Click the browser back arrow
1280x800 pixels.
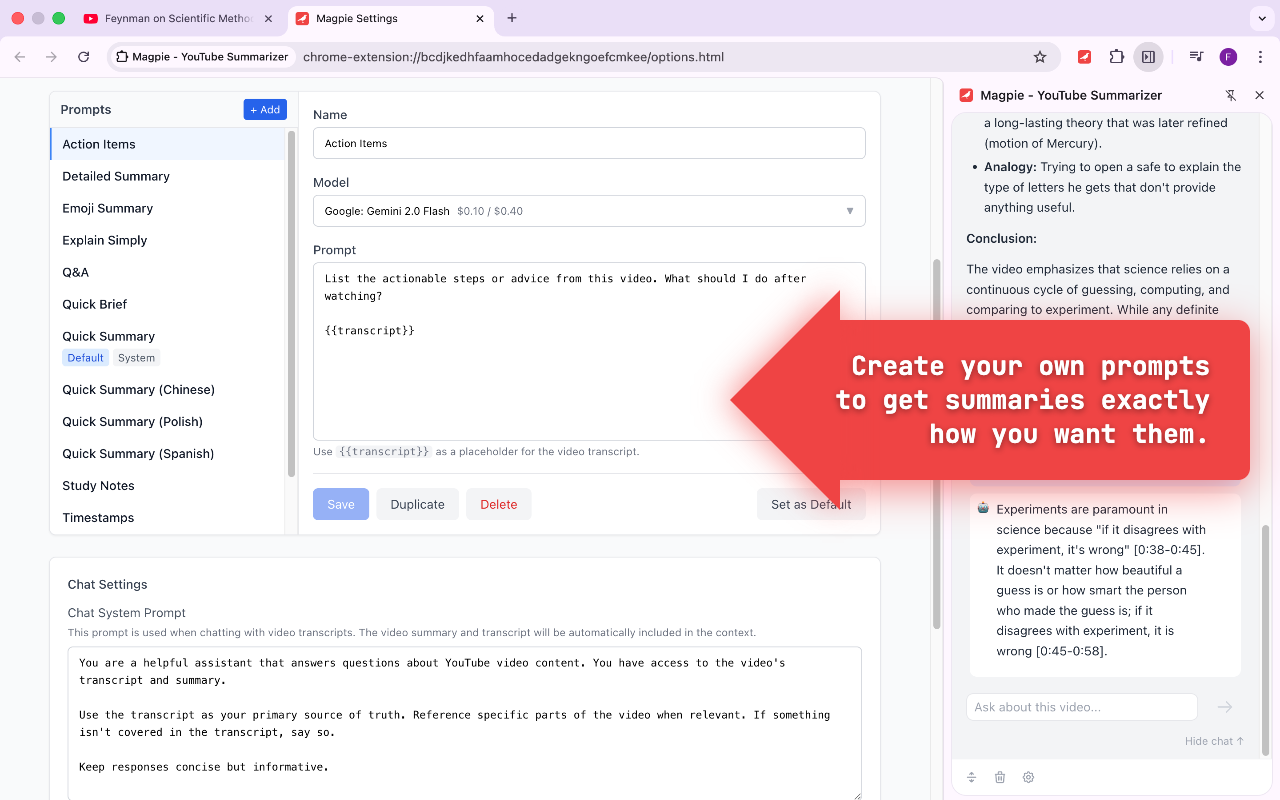tap(20, 57)
